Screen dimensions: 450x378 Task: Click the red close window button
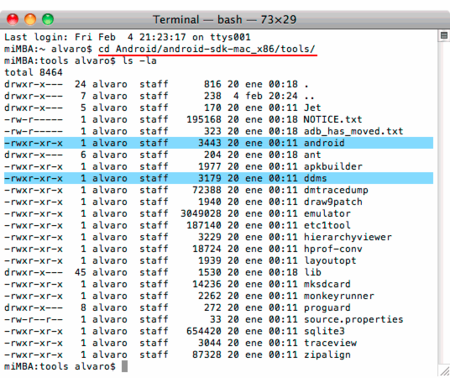point(13,19)
